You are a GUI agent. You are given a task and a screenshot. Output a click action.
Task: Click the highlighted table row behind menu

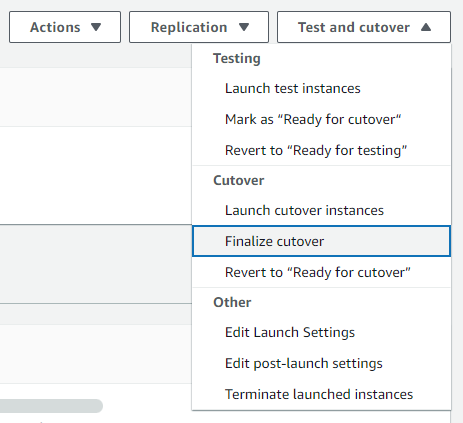[96, 264]
